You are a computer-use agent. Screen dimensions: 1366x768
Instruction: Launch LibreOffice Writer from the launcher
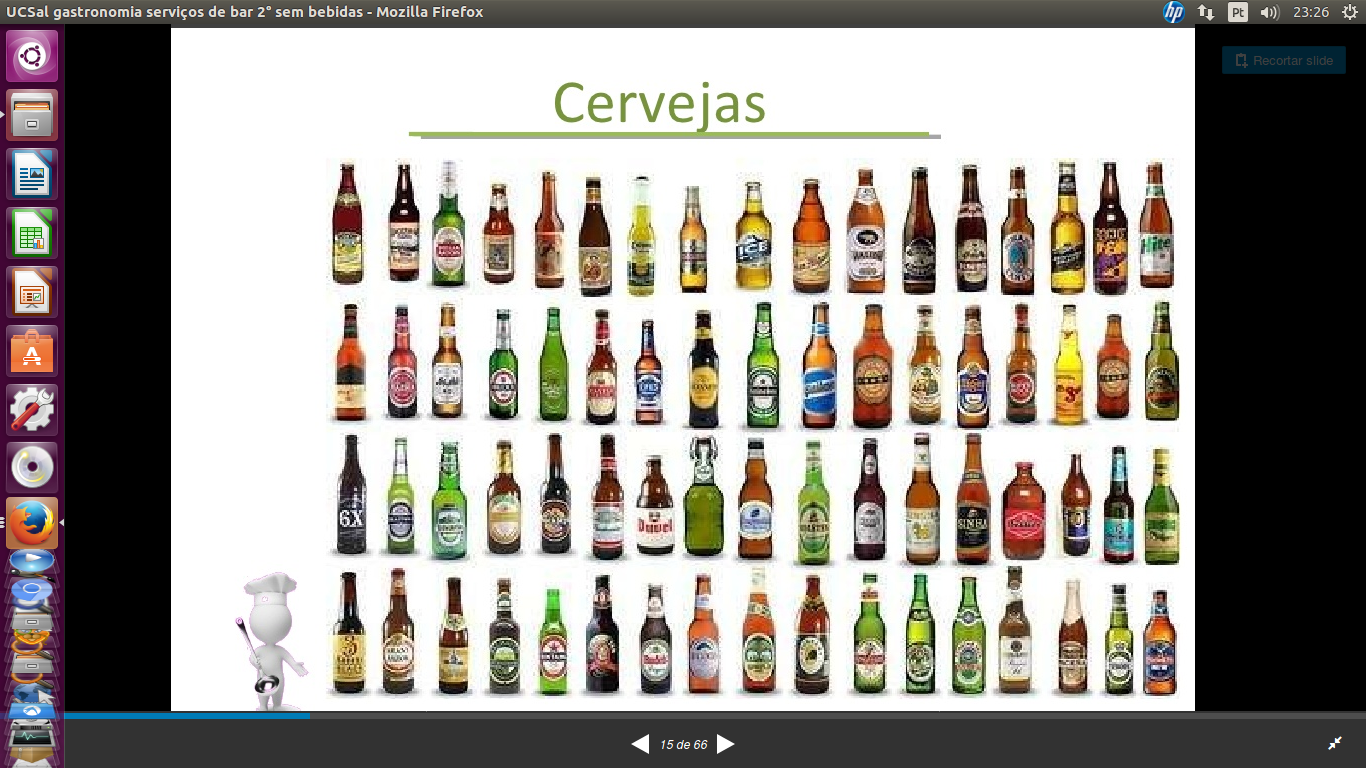pyautogui.click(x=32, y=174)
